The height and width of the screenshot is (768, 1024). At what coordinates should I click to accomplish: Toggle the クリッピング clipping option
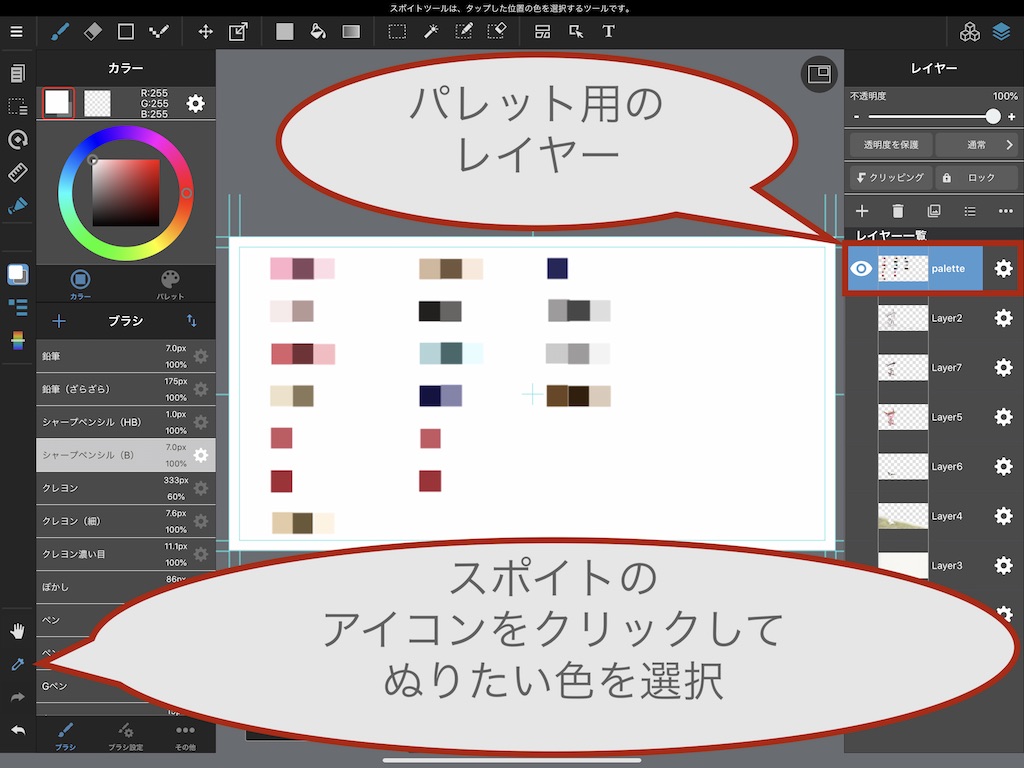[x=891, y=177]
